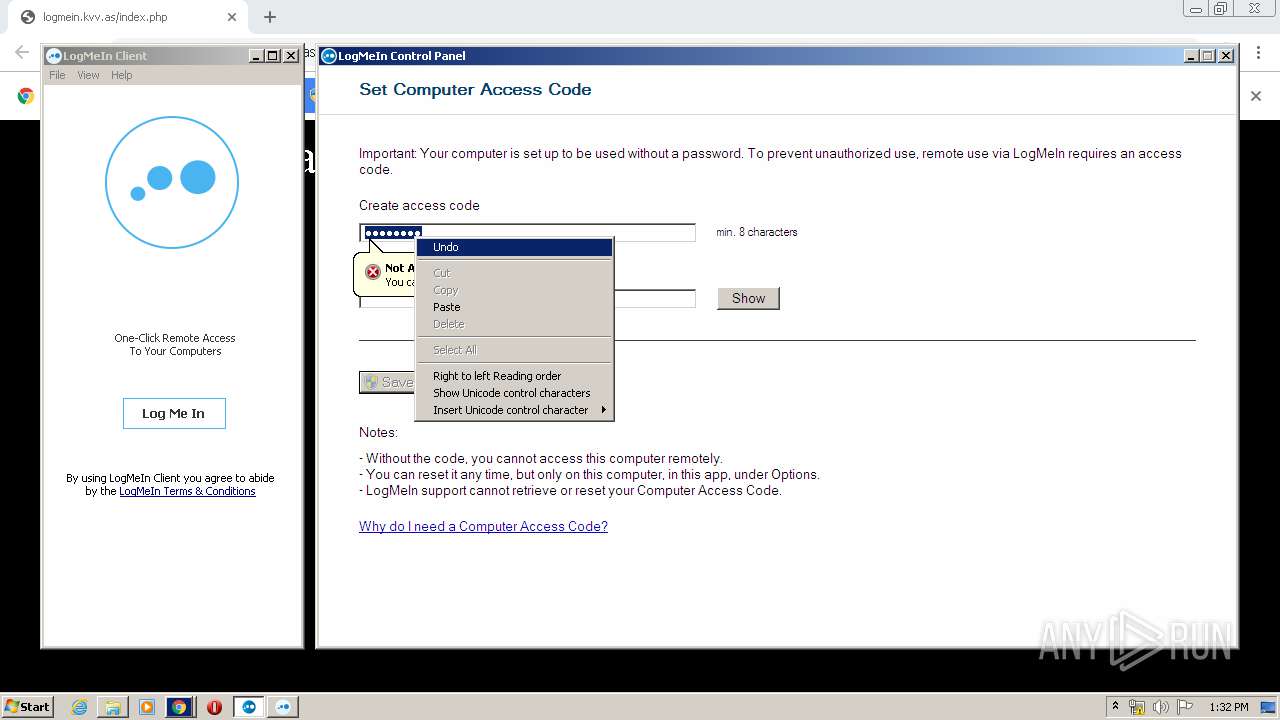Open the network status tray icon
This screenshot has width=1280, height=720.
pyautogui.click(x=1137, y=707)
